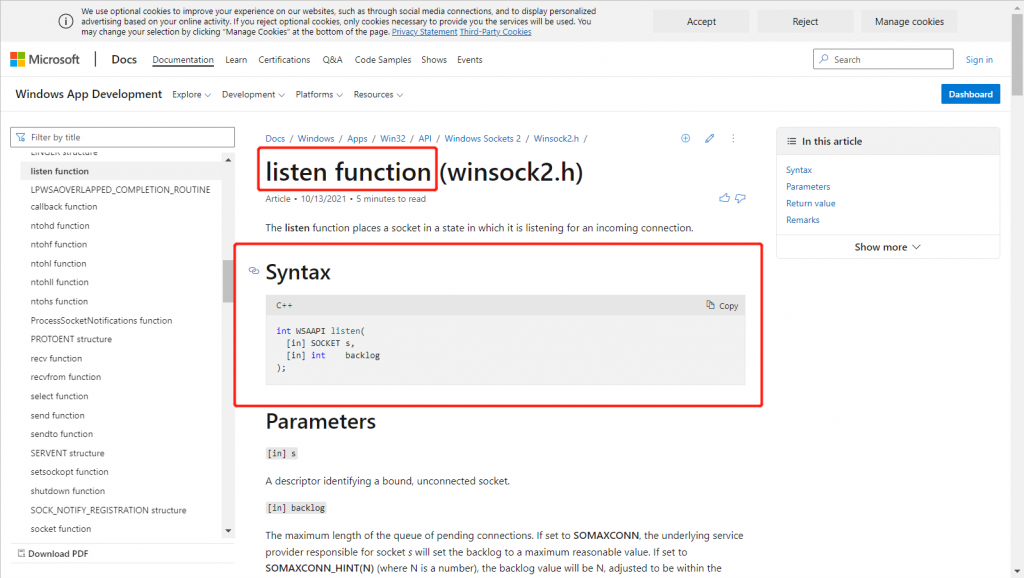
Task: Select the Code Samples nav item
Action: pyautogui.click(x=383, y=59)
